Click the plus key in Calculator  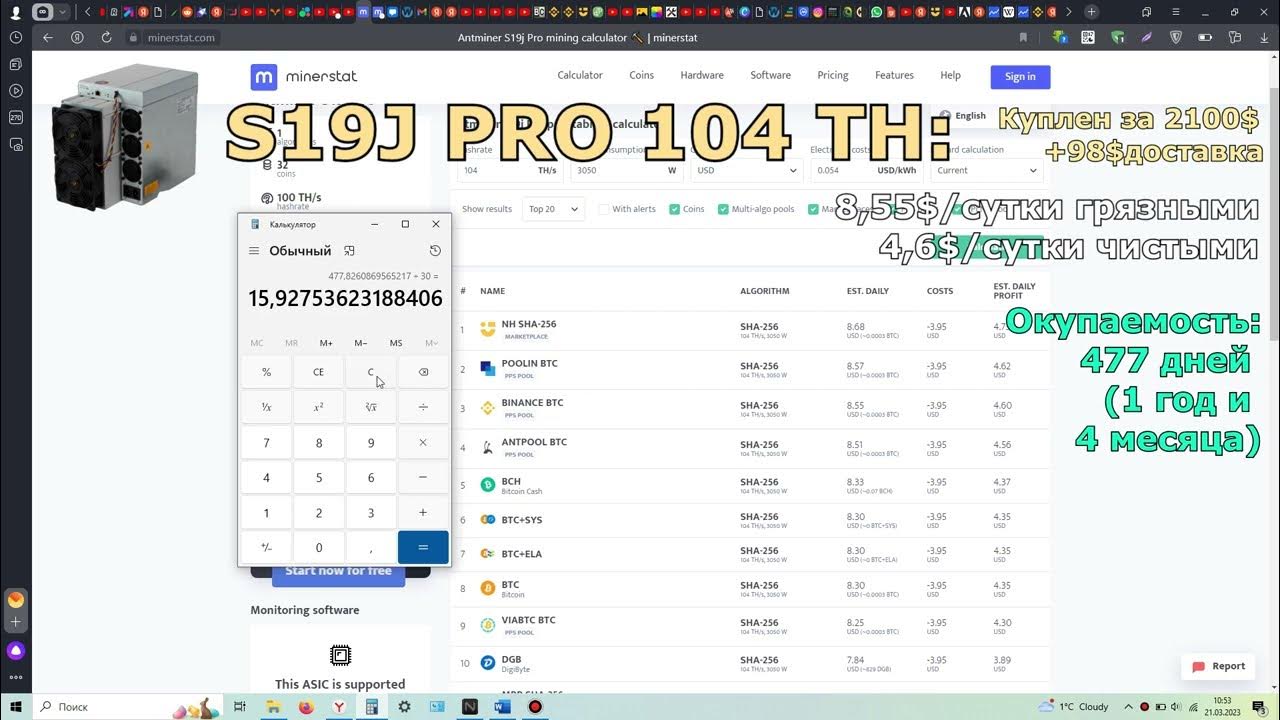pyautogui.click(x=423, y=512)
